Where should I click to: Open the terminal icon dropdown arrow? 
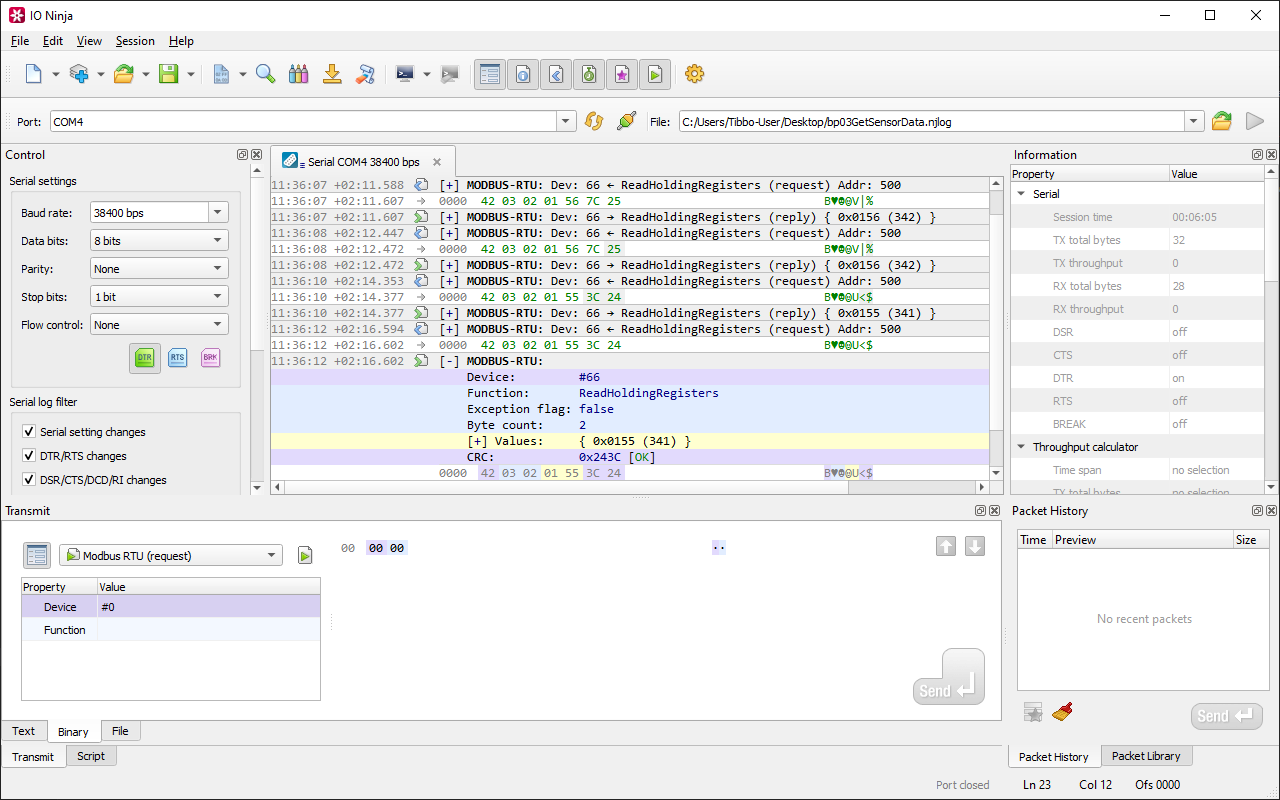pos(427,74)
